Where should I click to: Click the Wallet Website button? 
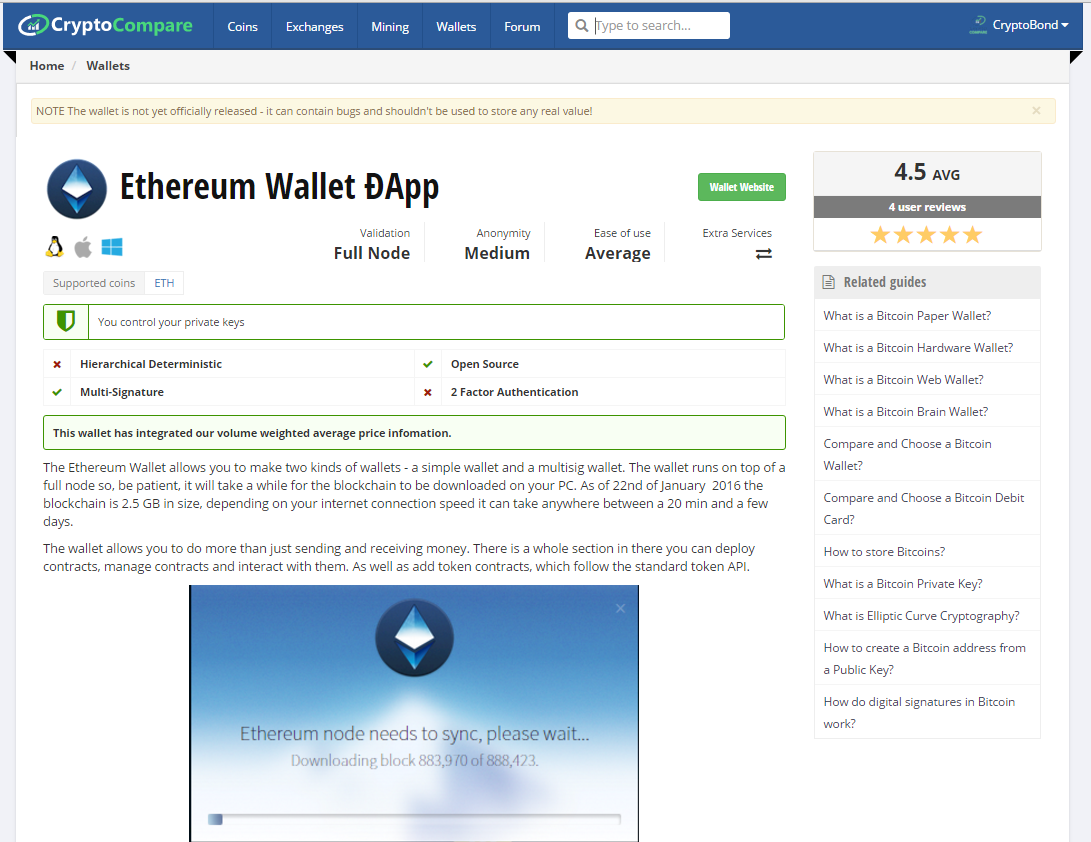coord(742,187)
